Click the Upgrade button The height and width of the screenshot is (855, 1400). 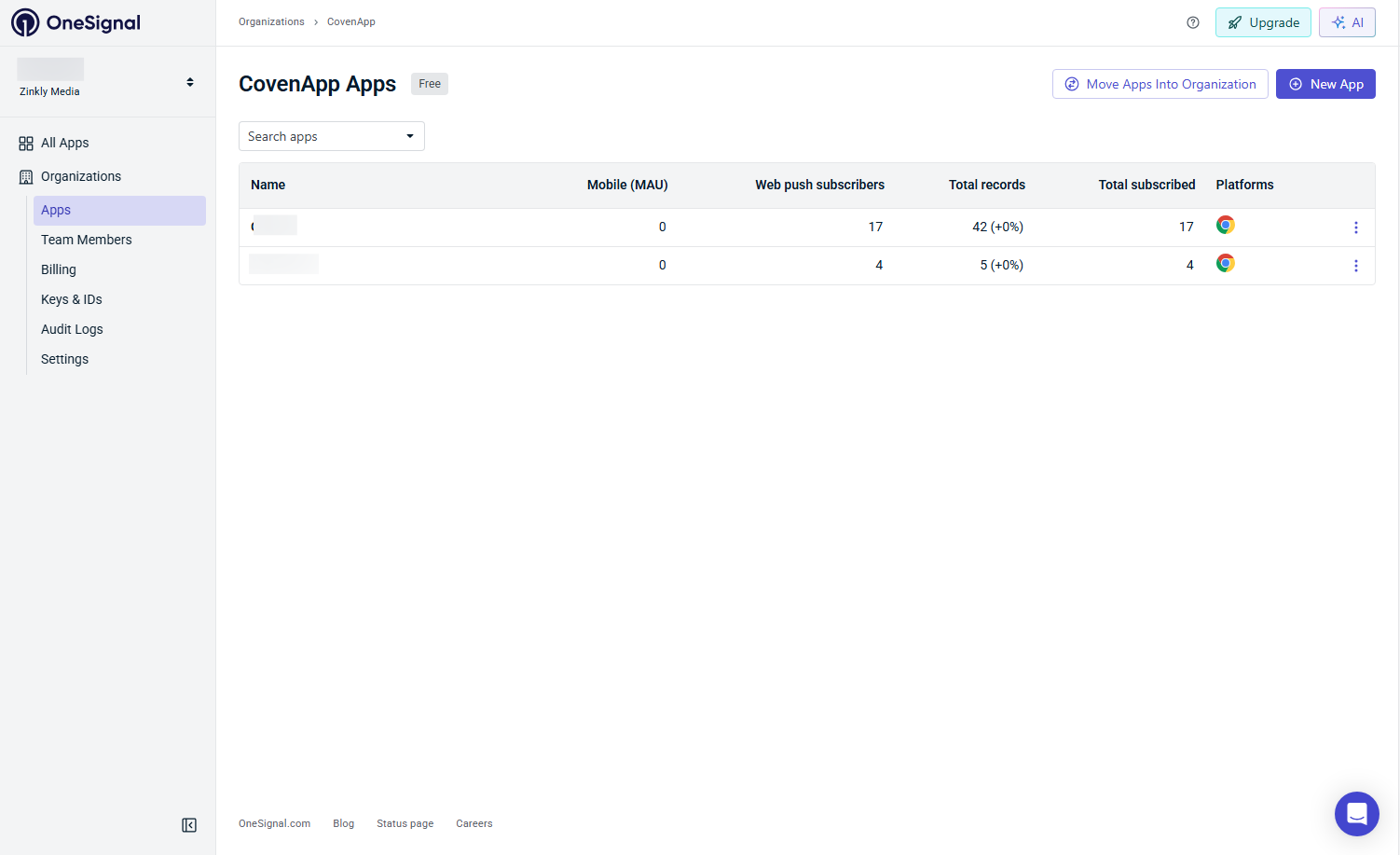tap(1263, 22)
